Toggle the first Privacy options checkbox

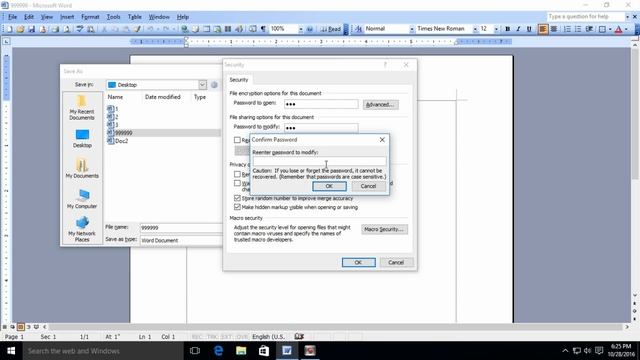tap(237, 174)
